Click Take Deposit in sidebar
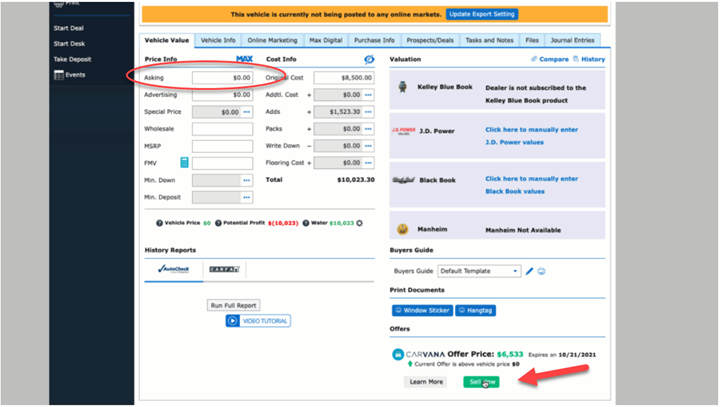This screenshot has height=407, width=720. click(x=72, y=59)
